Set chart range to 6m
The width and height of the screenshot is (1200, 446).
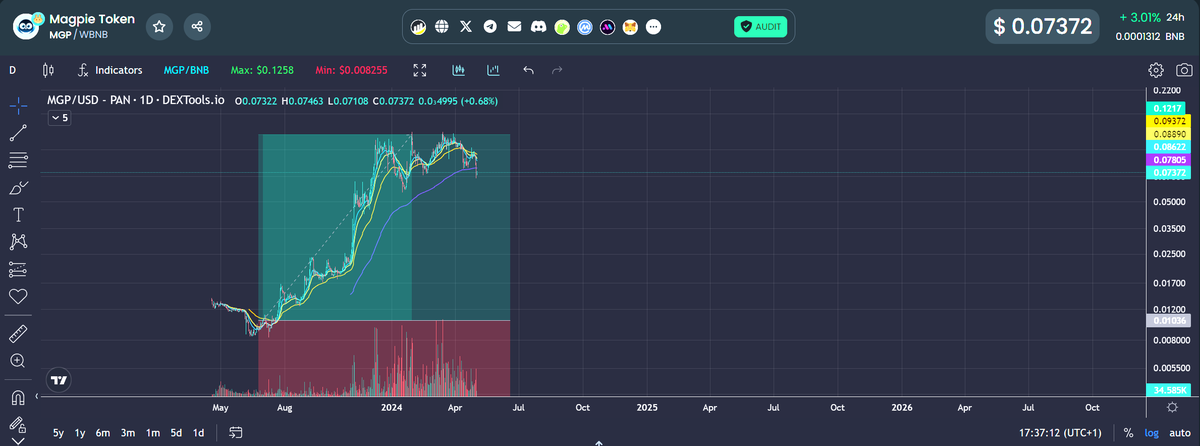[103, 433]
